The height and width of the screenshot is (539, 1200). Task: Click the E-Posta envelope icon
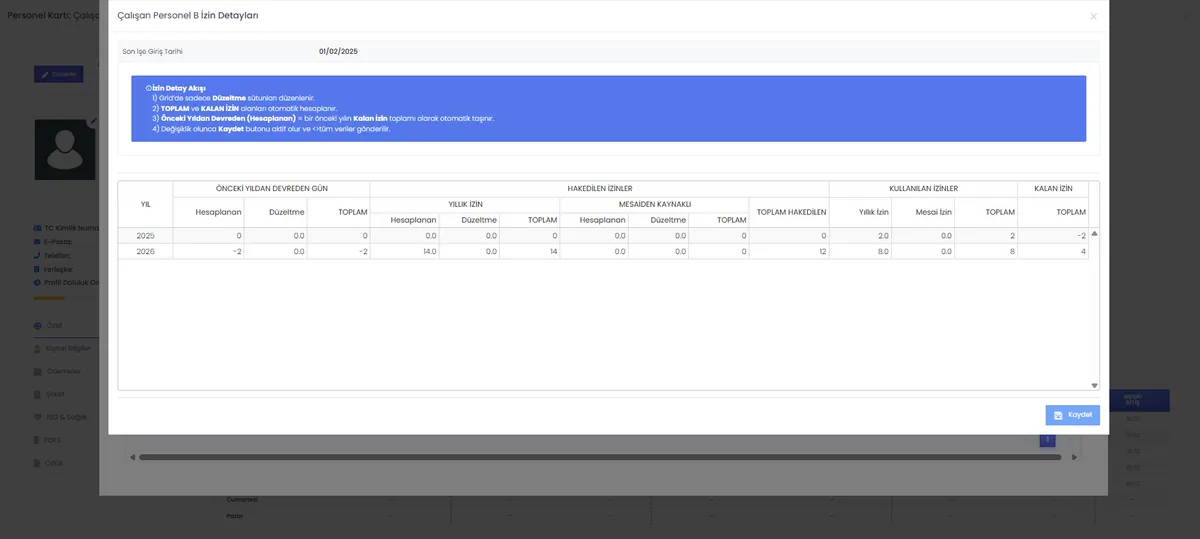(37, 241)
